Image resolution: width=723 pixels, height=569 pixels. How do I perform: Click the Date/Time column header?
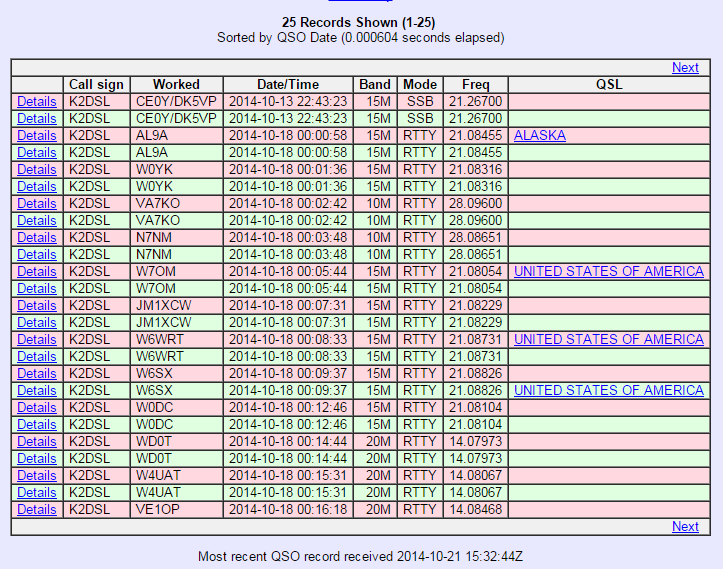tap(288, 84)
